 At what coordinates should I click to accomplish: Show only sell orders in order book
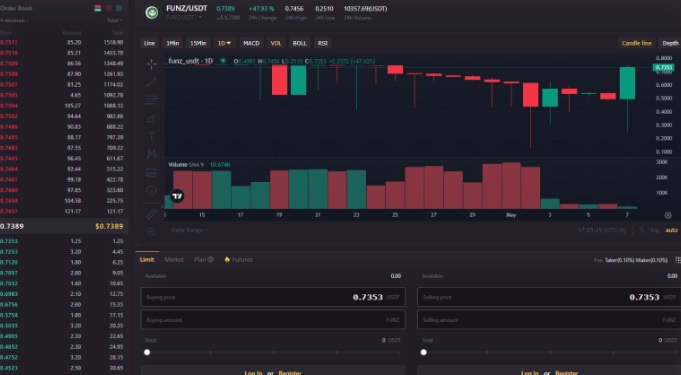point(108,8)
